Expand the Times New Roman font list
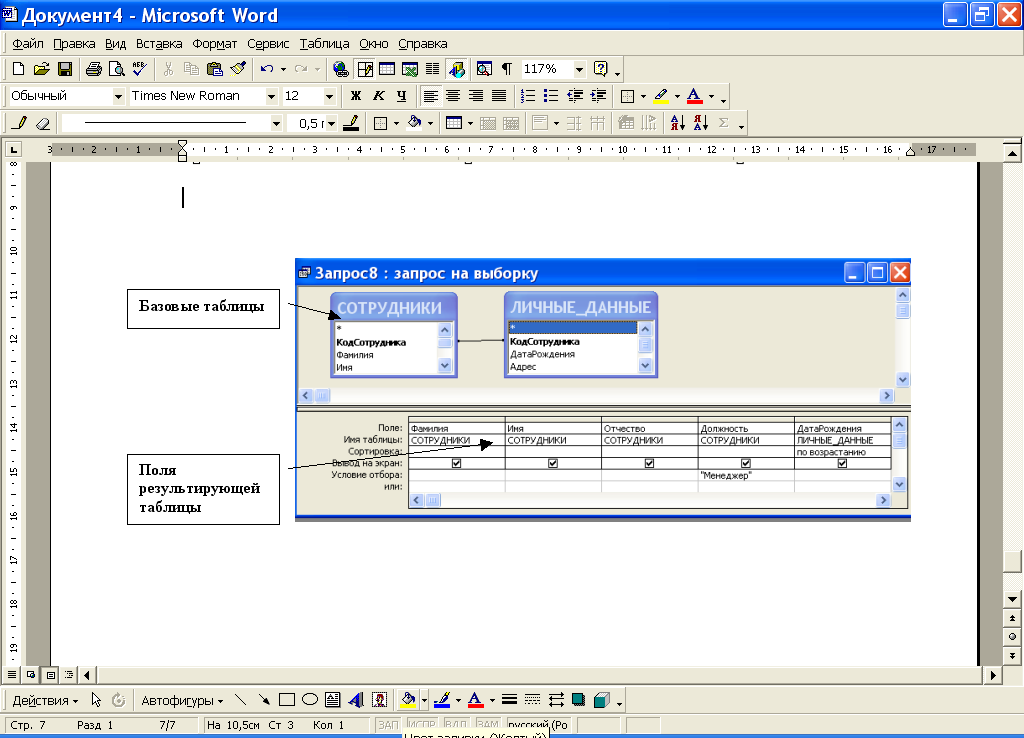Image resolution: width=1024 pixels, height=738 pixels. click(x=271, y=96)
